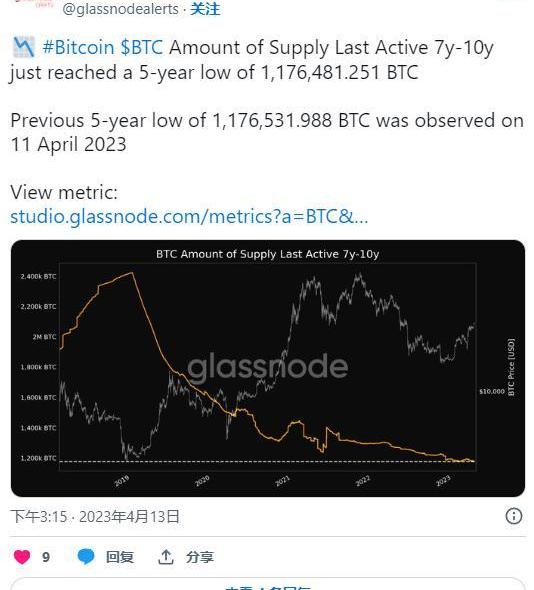The image size is (534, 590).
Task: Click the @glassnodealerts handle
Action: 120,9
